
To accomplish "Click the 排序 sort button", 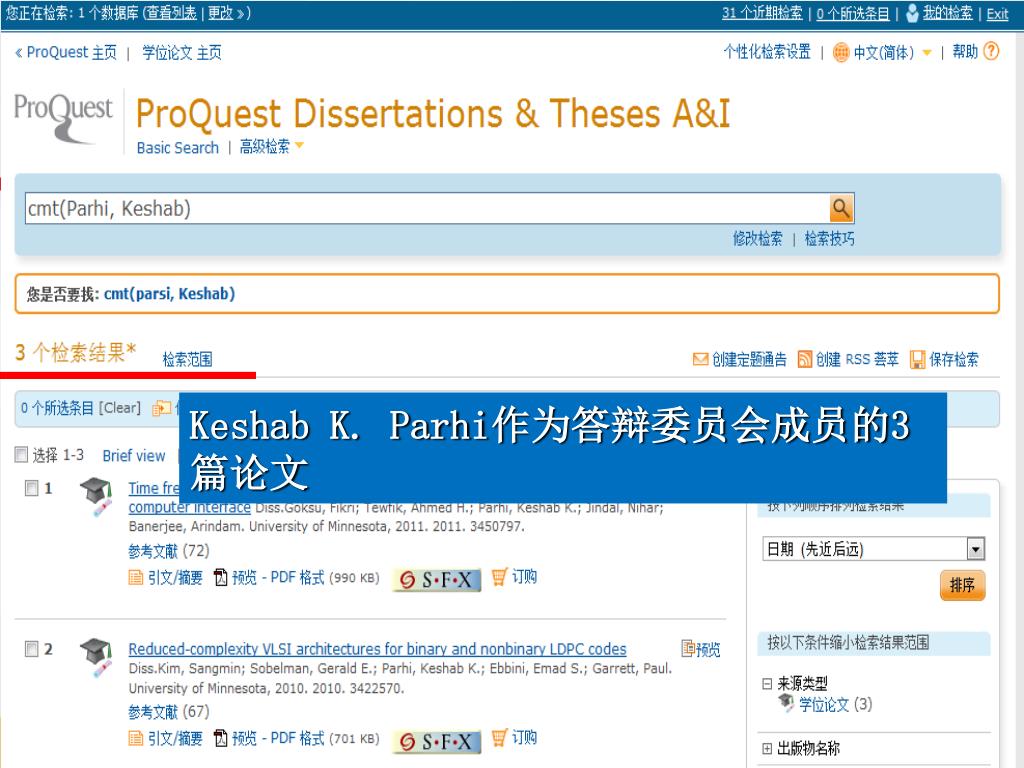I will [962, 585].
